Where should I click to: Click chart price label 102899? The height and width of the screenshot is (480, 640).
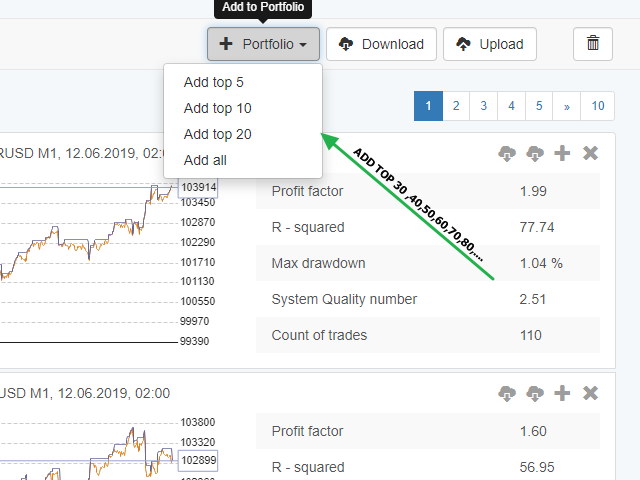click(198, 460)
